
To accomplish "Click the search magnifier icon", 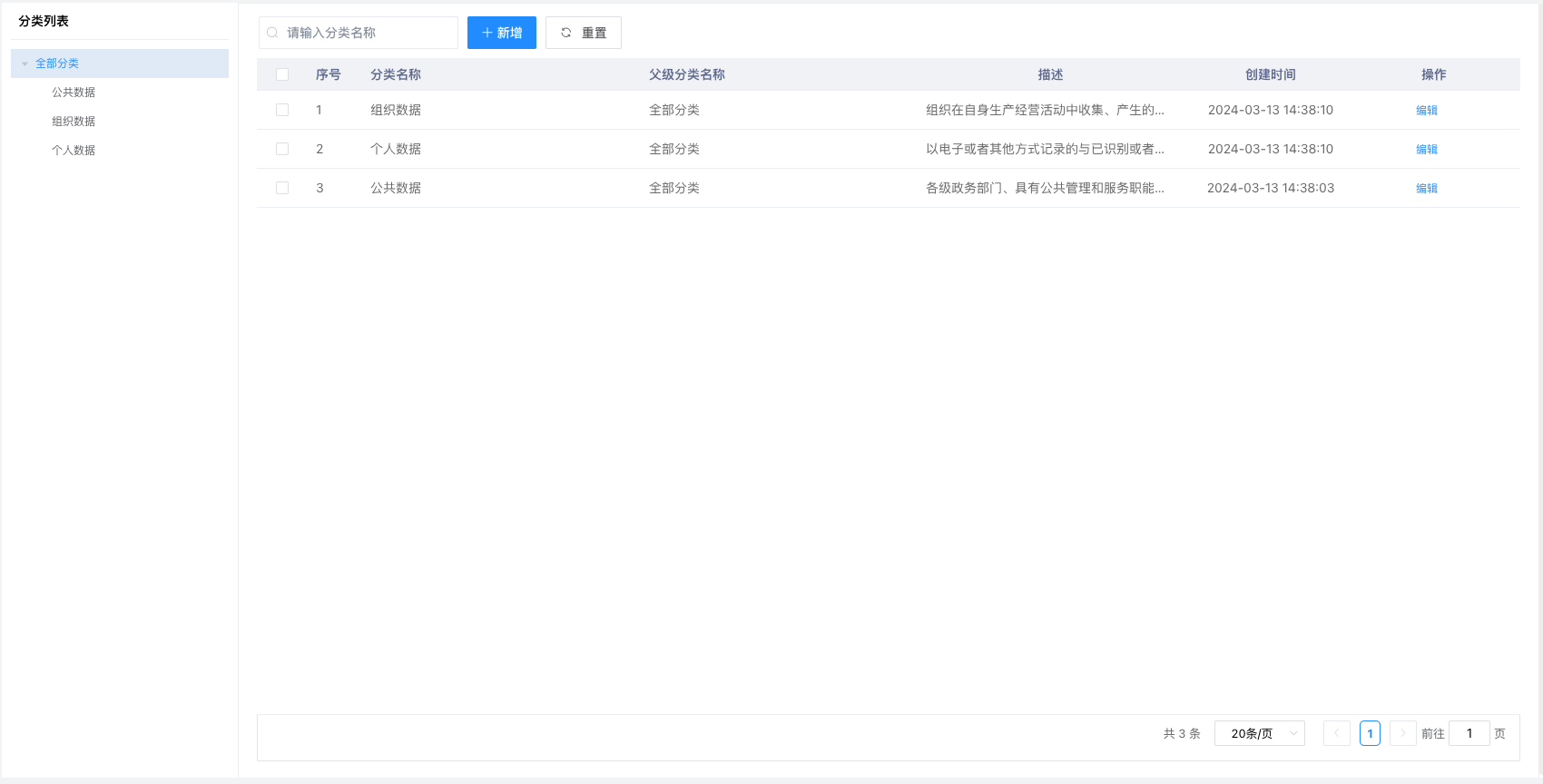I will [272, 33].
